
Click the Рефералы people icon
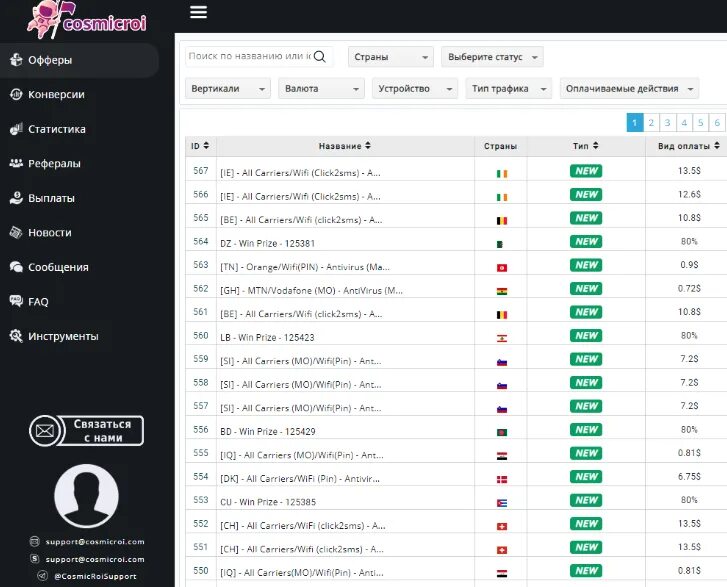point(16,163)
